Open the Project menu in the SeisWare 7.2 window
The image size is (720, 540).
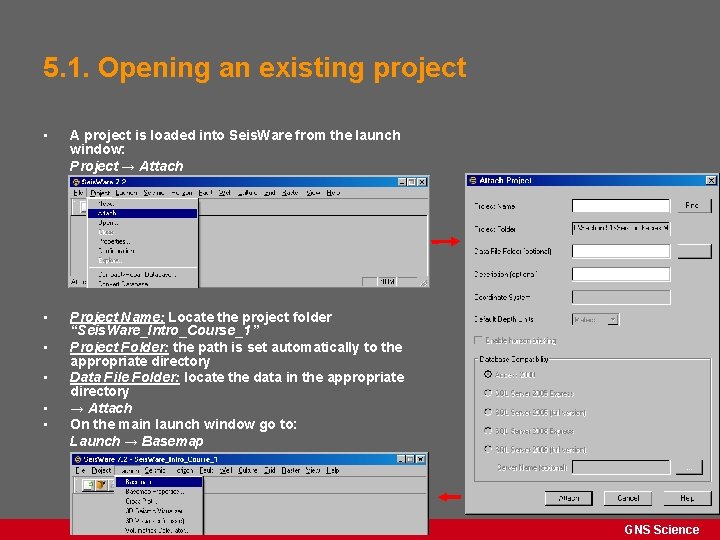coord(100,193)
